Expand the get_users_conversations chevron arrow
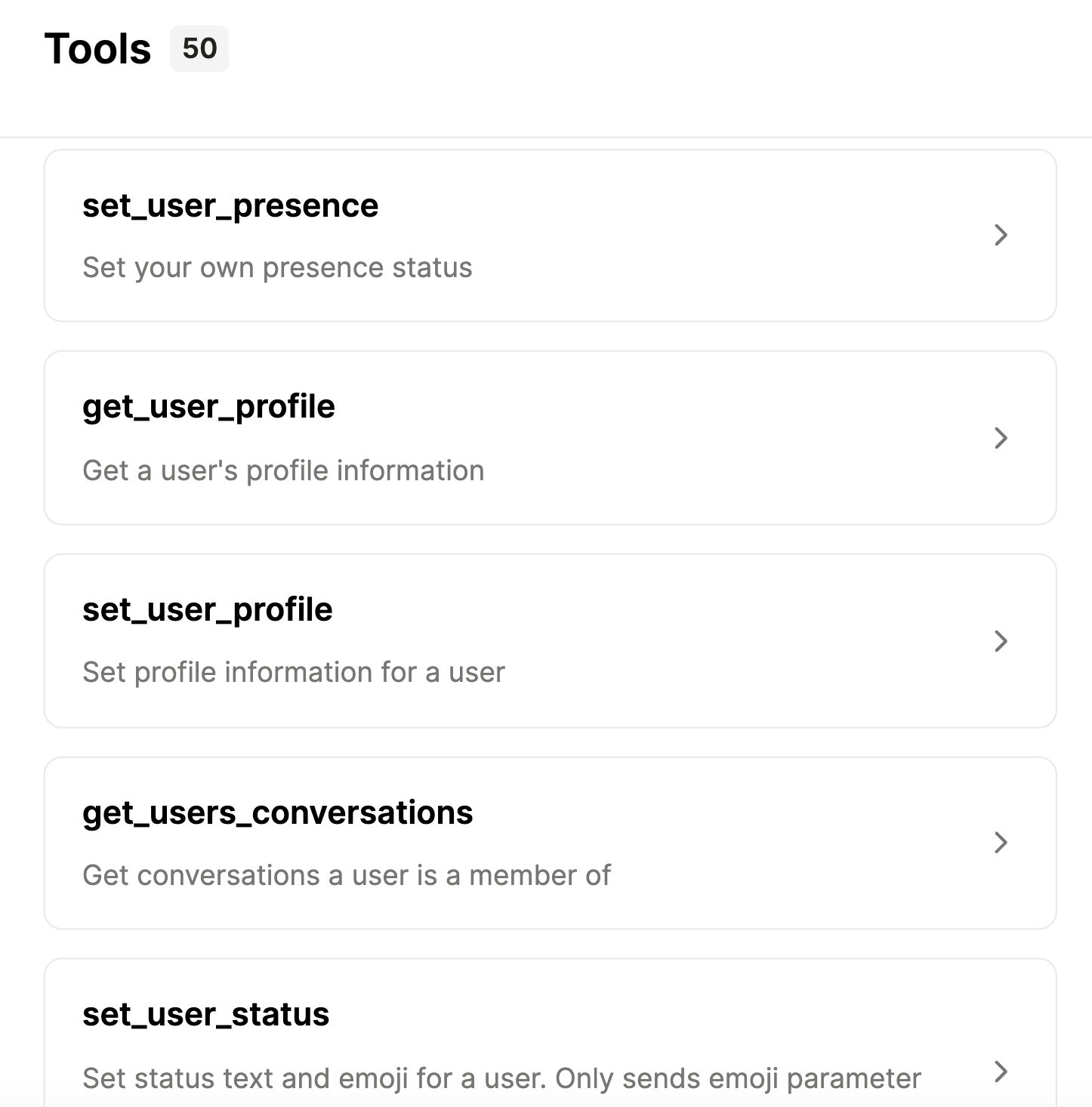 pos(1001,843)
